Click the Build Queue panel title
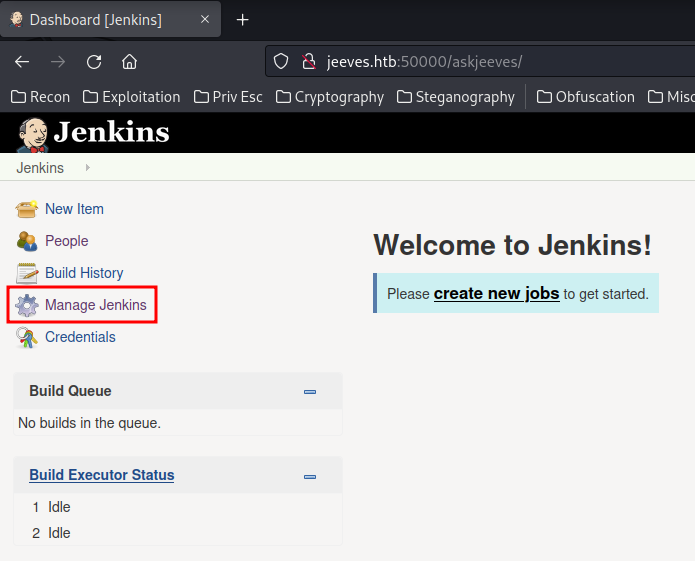695x561 pixels. pos(70,391)
